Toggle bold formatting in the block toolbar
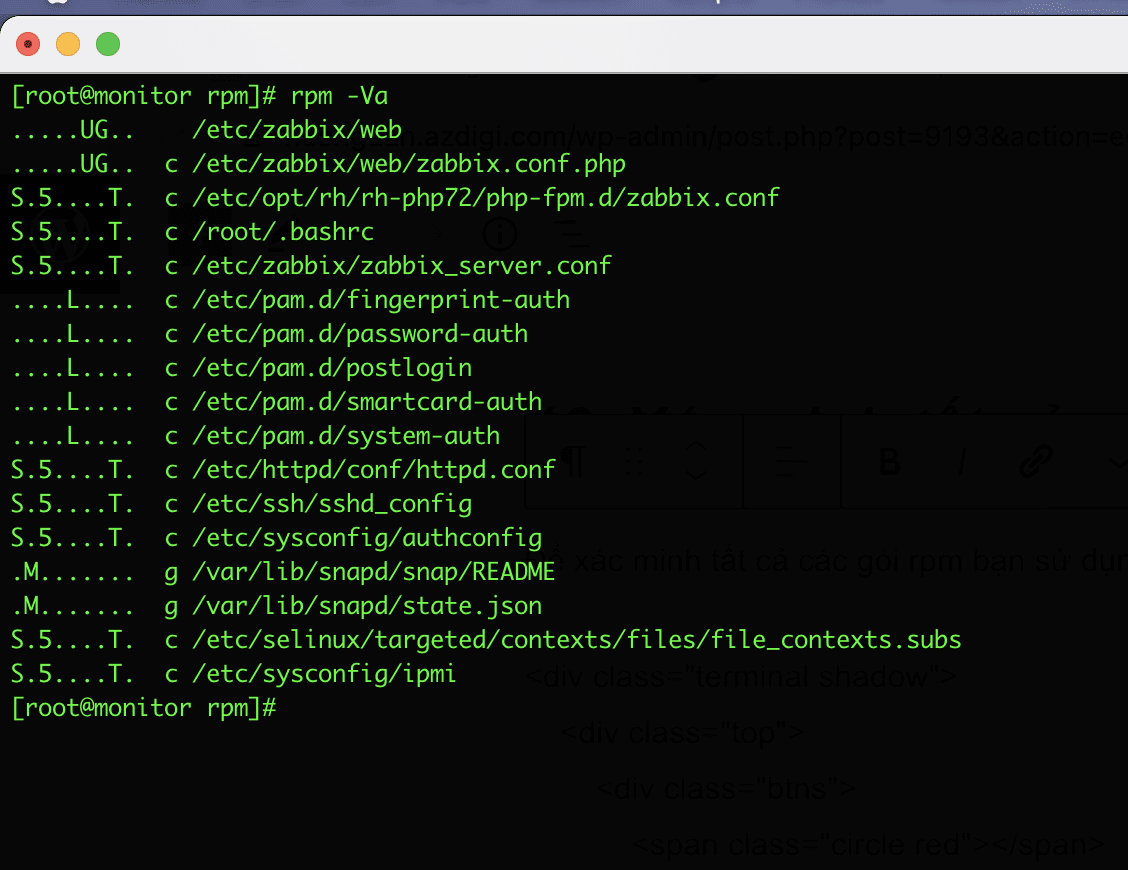Viewport: 1128px width, 870px height. point(889,462)
